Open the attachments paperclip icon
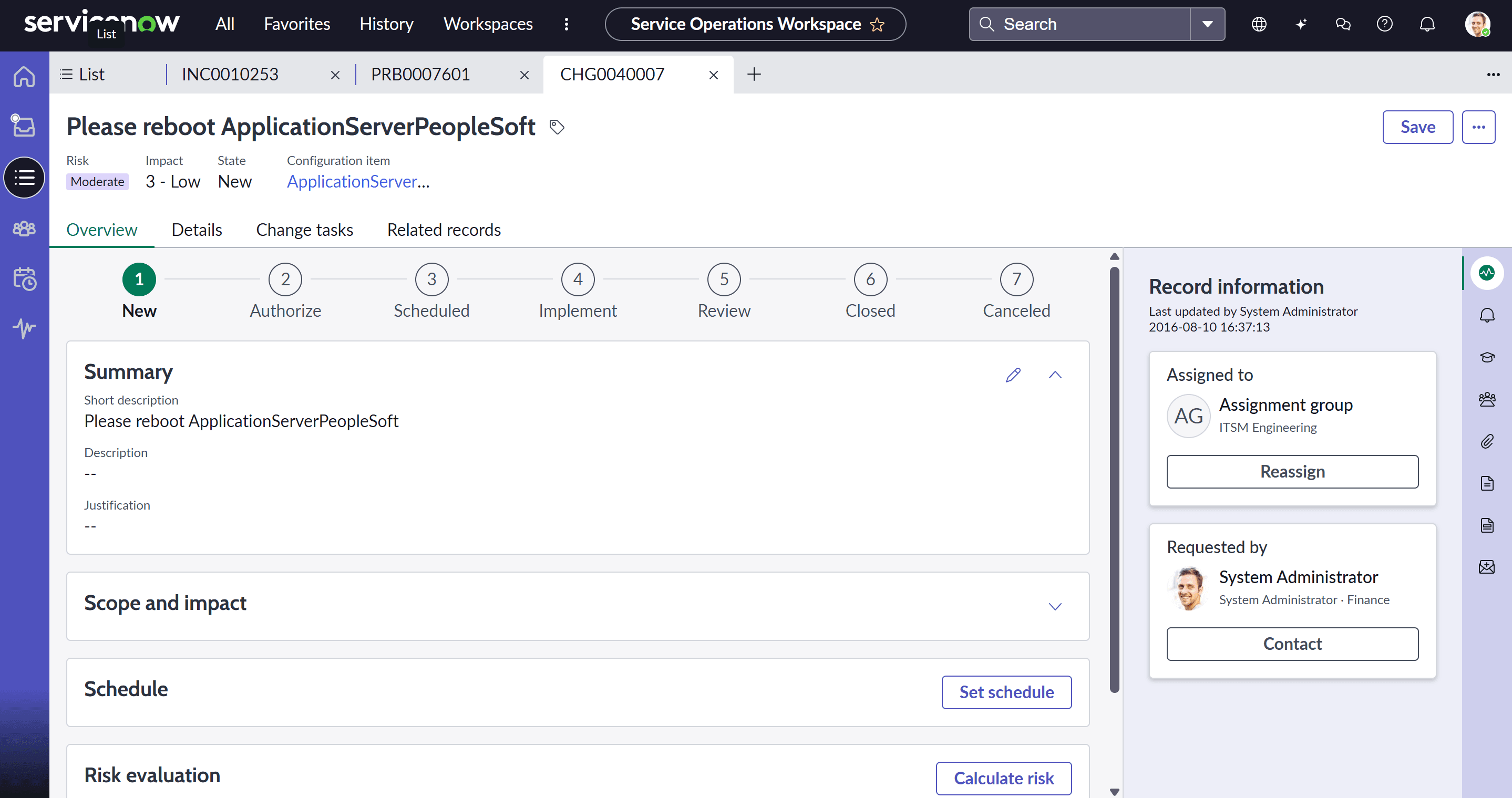Screen dimensions: 1512x798 click(x=1487, y=441)
